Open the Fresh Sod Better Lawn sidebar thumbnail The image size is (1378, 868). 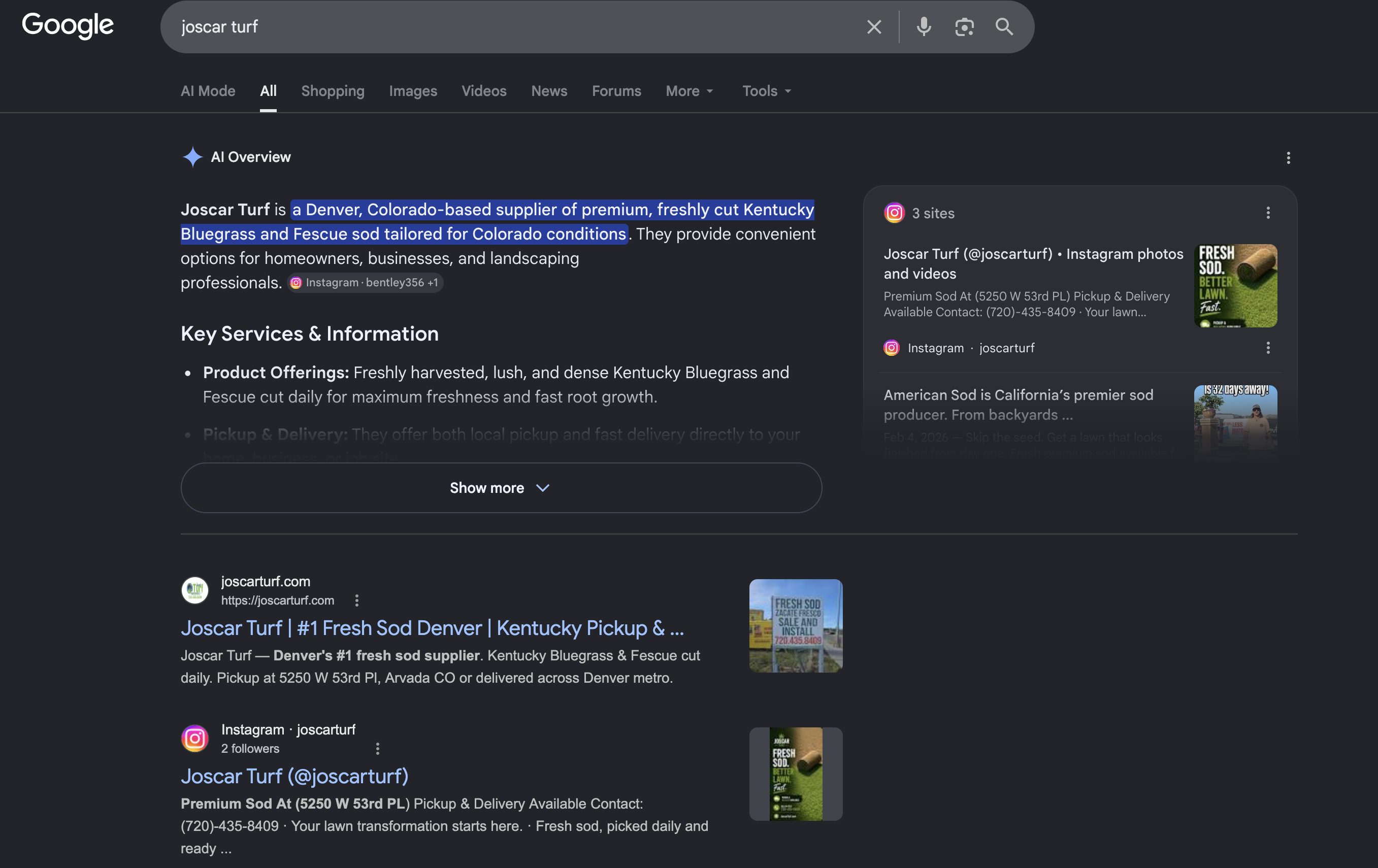coord(1235,285)
